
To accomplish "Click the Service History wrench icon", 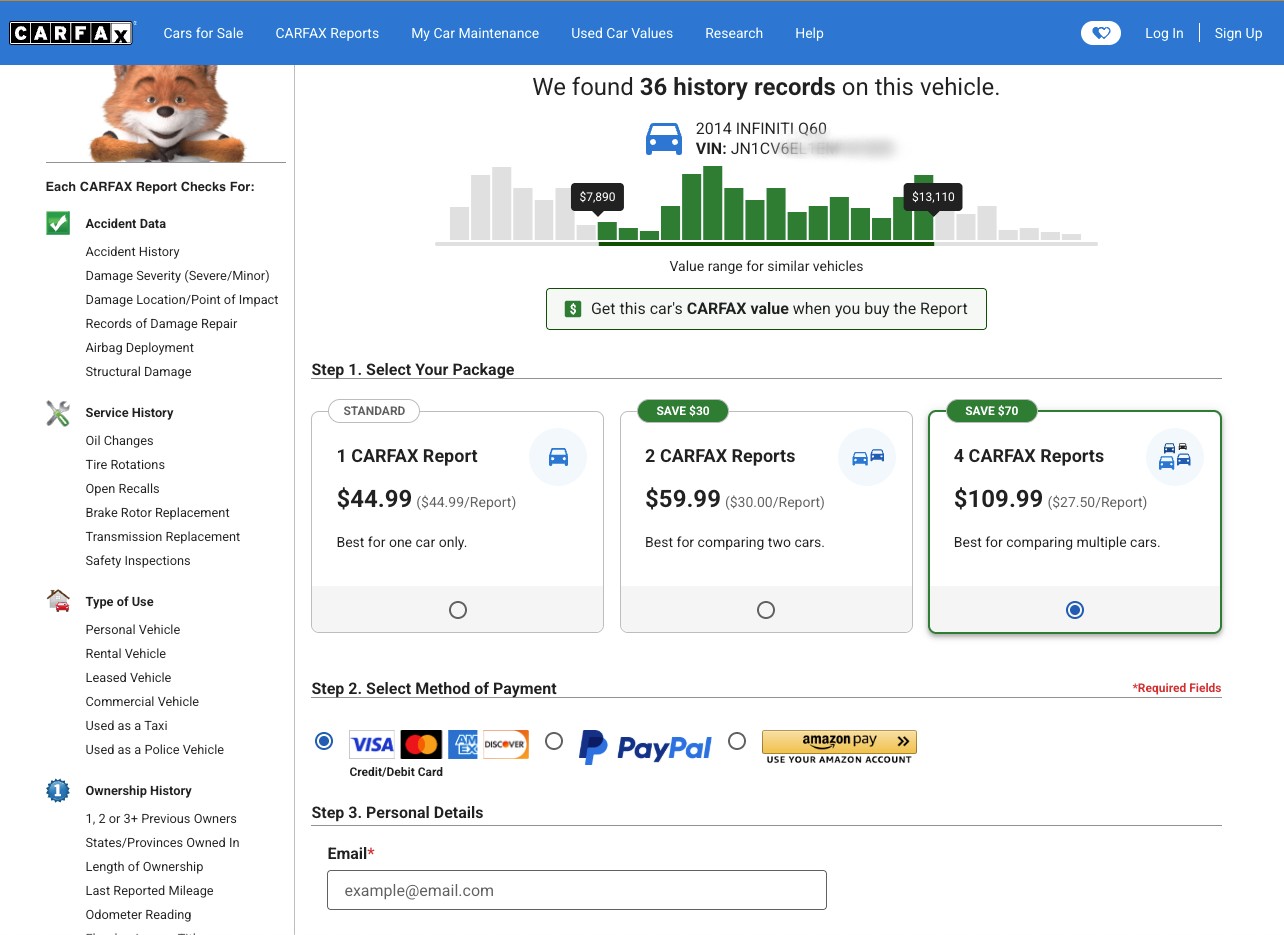I will click(57, 413).
